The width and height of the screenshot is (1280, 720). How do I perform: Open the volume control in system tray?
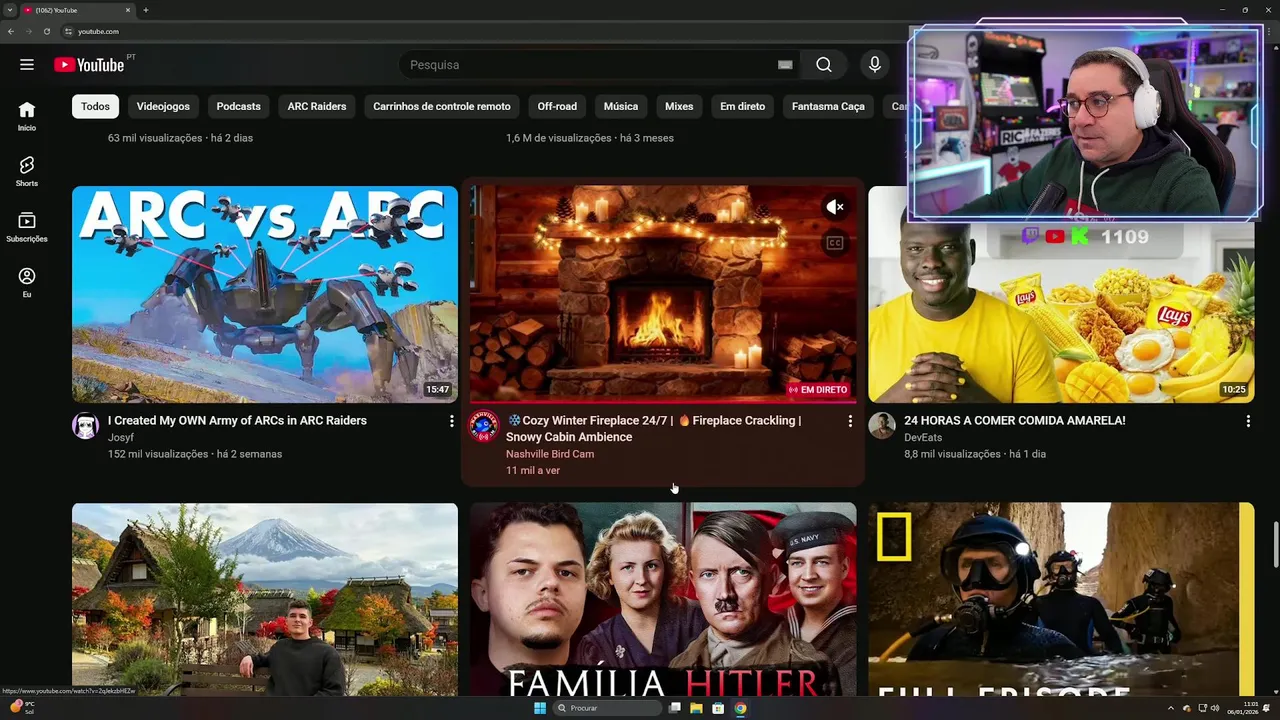click(x=1215, y=708)
